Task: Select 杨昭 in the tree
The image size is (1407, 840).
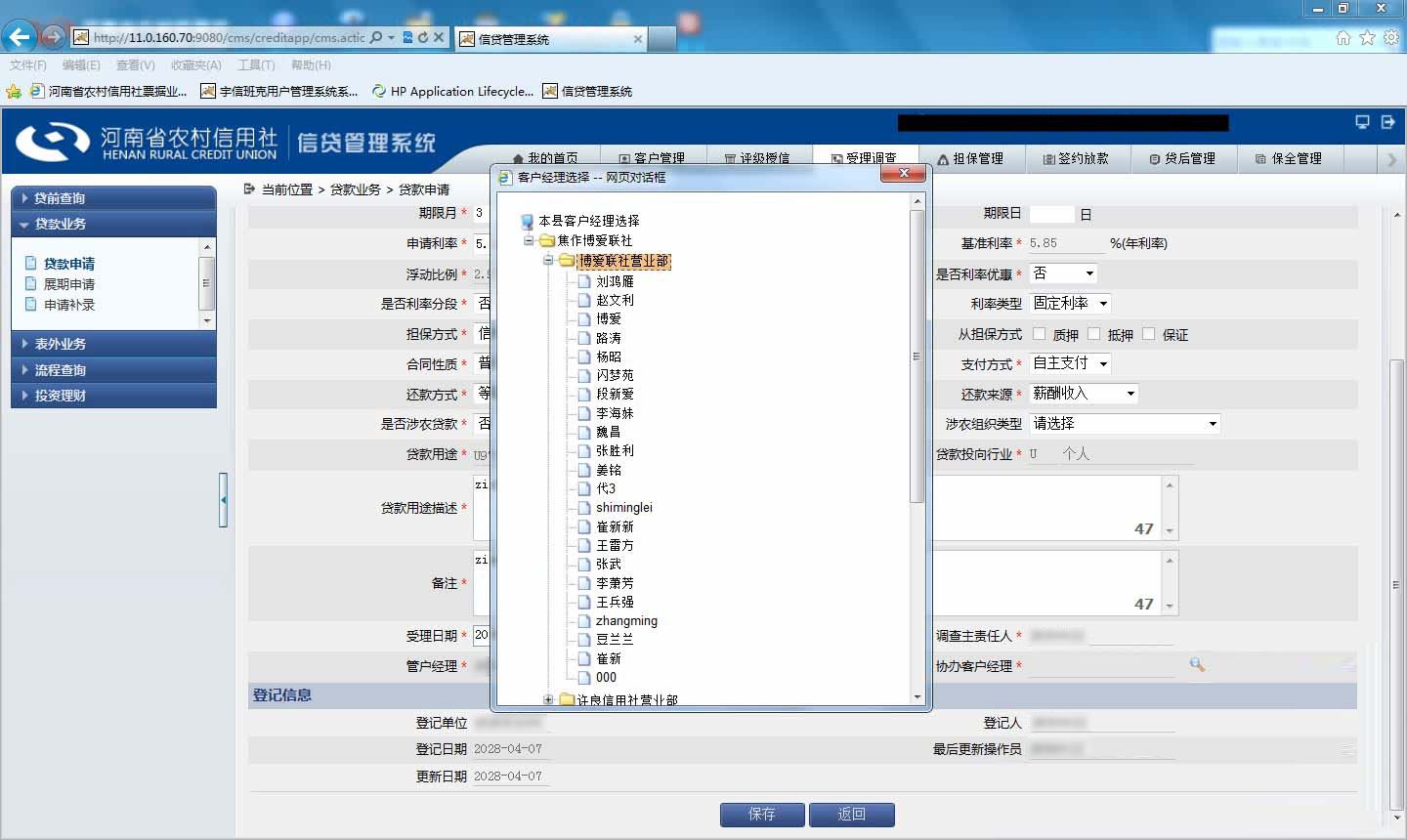Action: tap(609, 357)
